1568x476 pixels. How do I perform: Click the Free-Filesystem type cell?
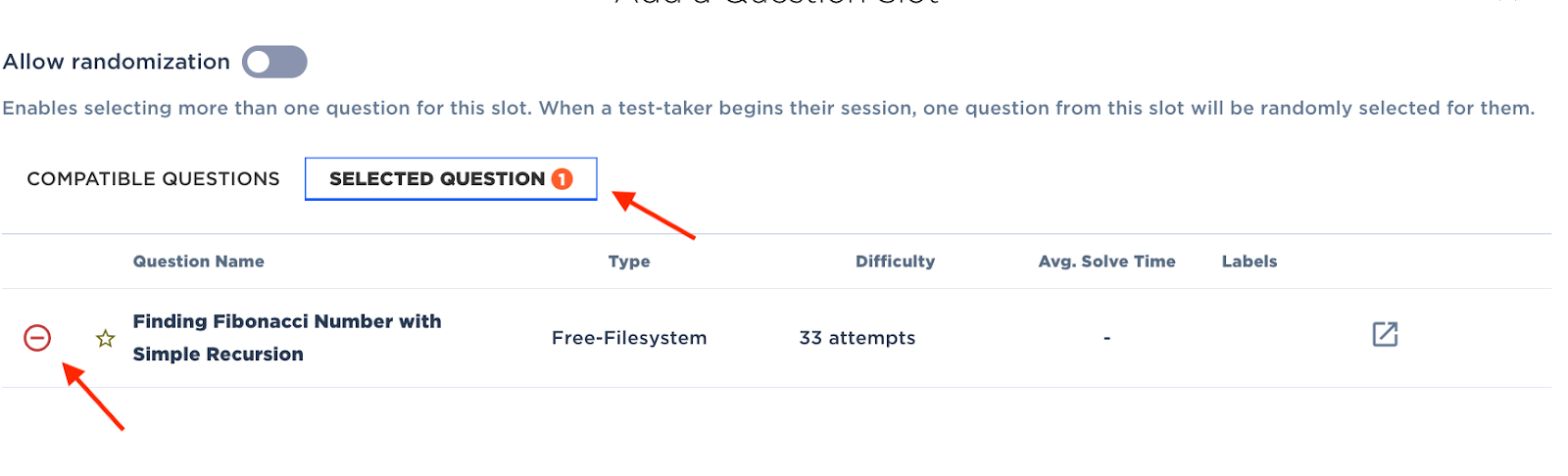click(x=629, y=338)
